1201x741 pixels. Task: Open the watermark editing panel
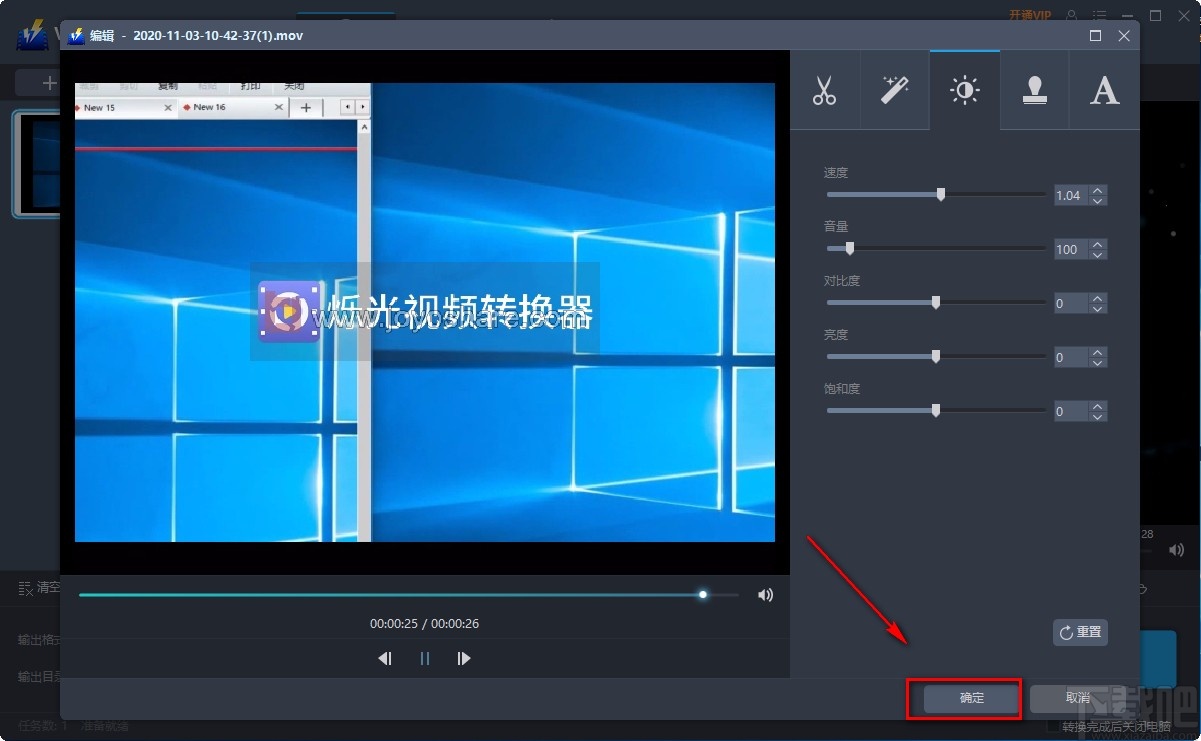(x=1034, y=90)
